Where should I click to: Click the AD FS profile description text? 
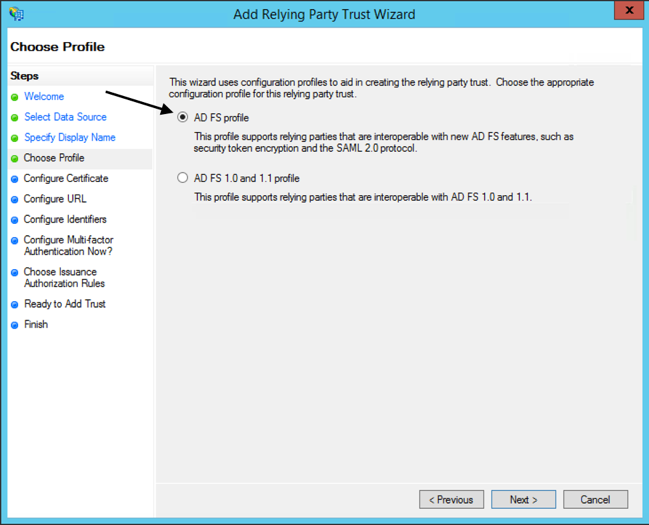click(384, 142)
